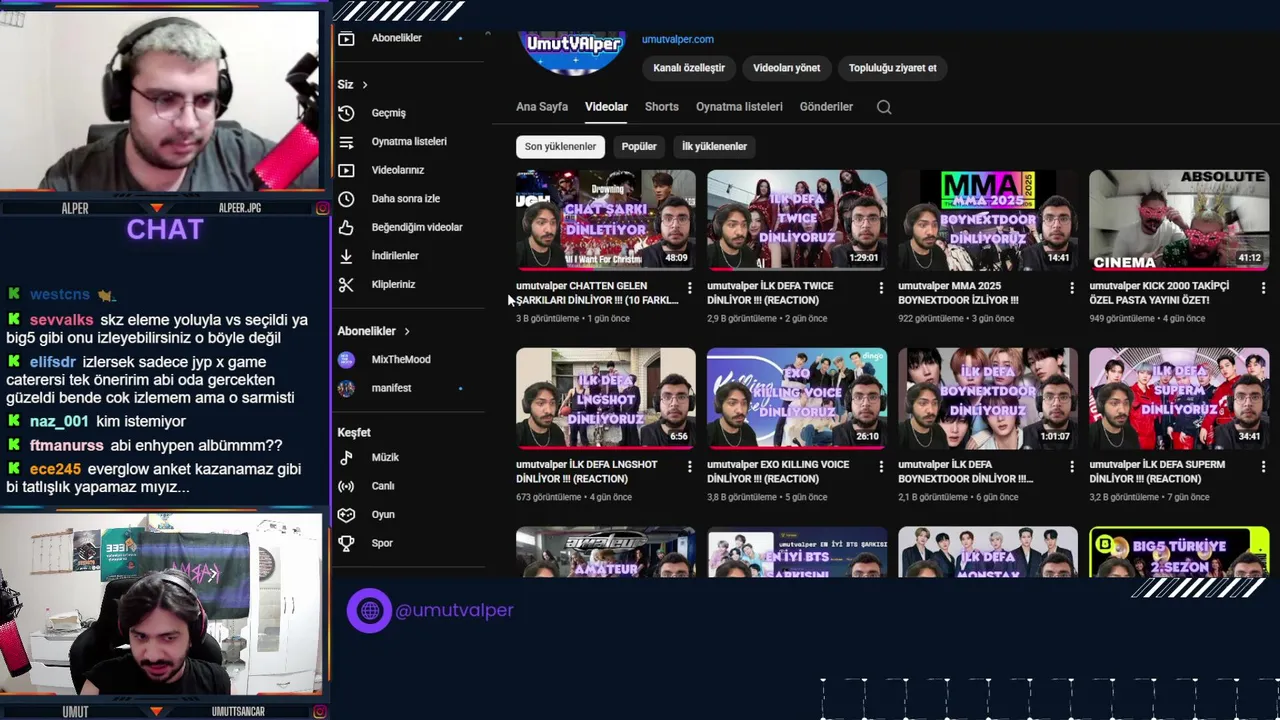Image resolution: width=1280 pixels, height=720 pixels.
Task: Click thumbnail of 1:01:07 BOYNEXTDOOR video
Action: tap(987, 398)
